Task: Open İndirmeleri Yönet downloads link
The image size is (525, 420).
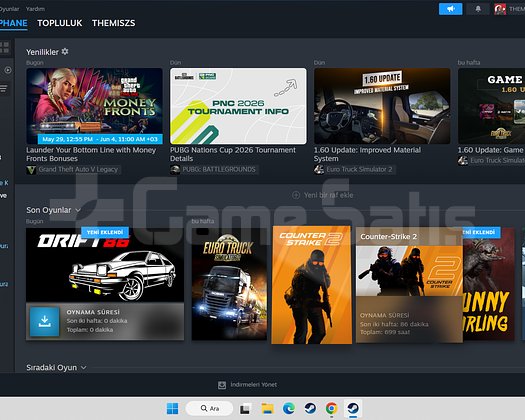Action: [253, 385]
